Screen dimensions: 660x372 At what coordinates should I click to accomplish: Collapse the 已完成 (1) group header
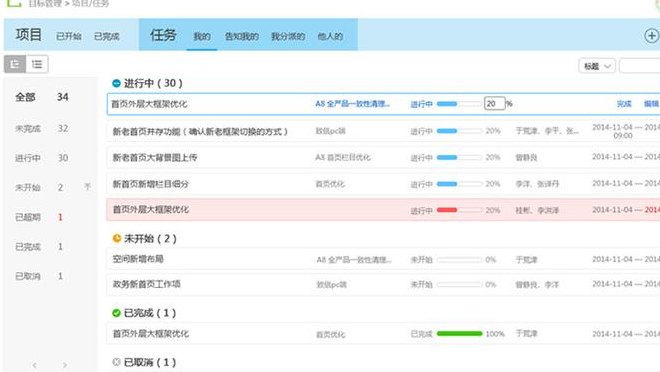point(144,313)
